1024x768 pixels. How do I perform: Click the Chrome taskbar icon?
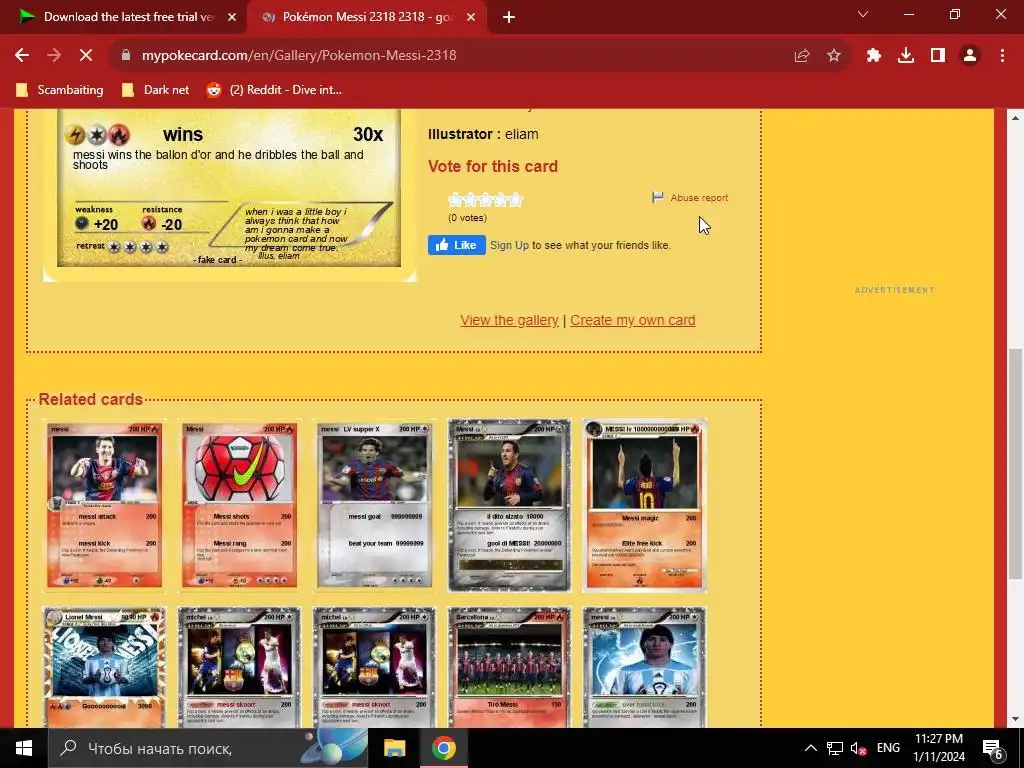tap(443, 748)
